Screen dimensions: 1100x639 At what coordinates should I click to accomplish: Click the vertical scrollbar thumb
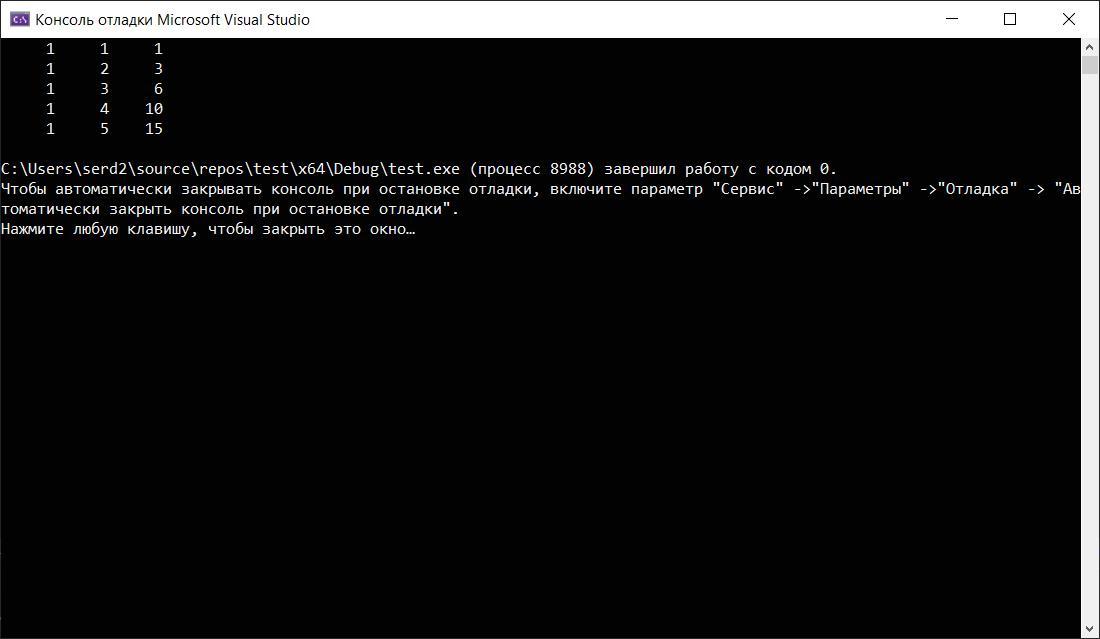(1089, 65)
